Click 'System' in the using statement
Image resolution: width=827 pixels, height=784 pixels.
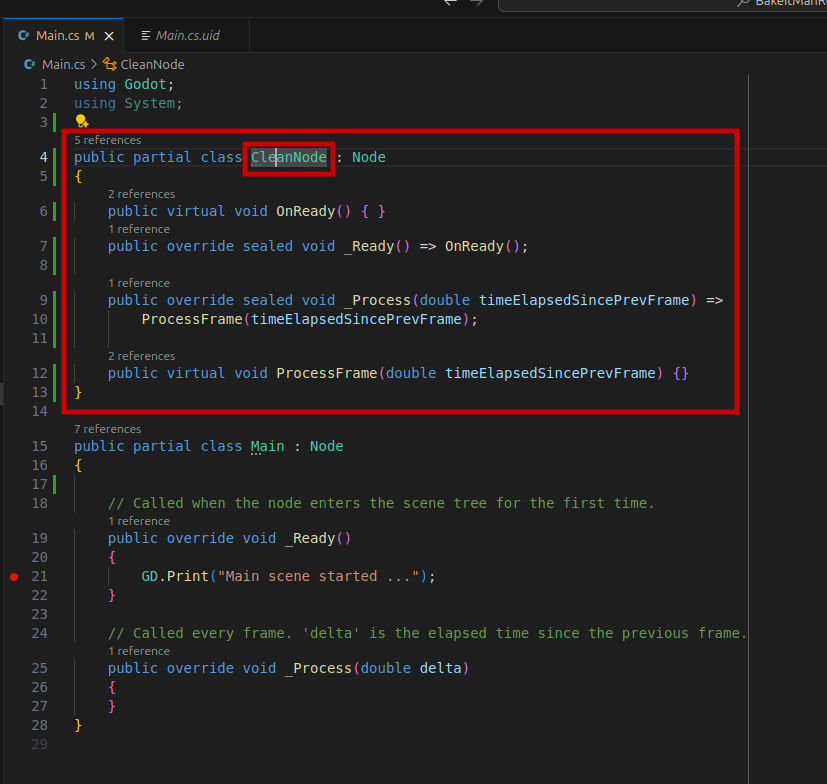point(149,103)
